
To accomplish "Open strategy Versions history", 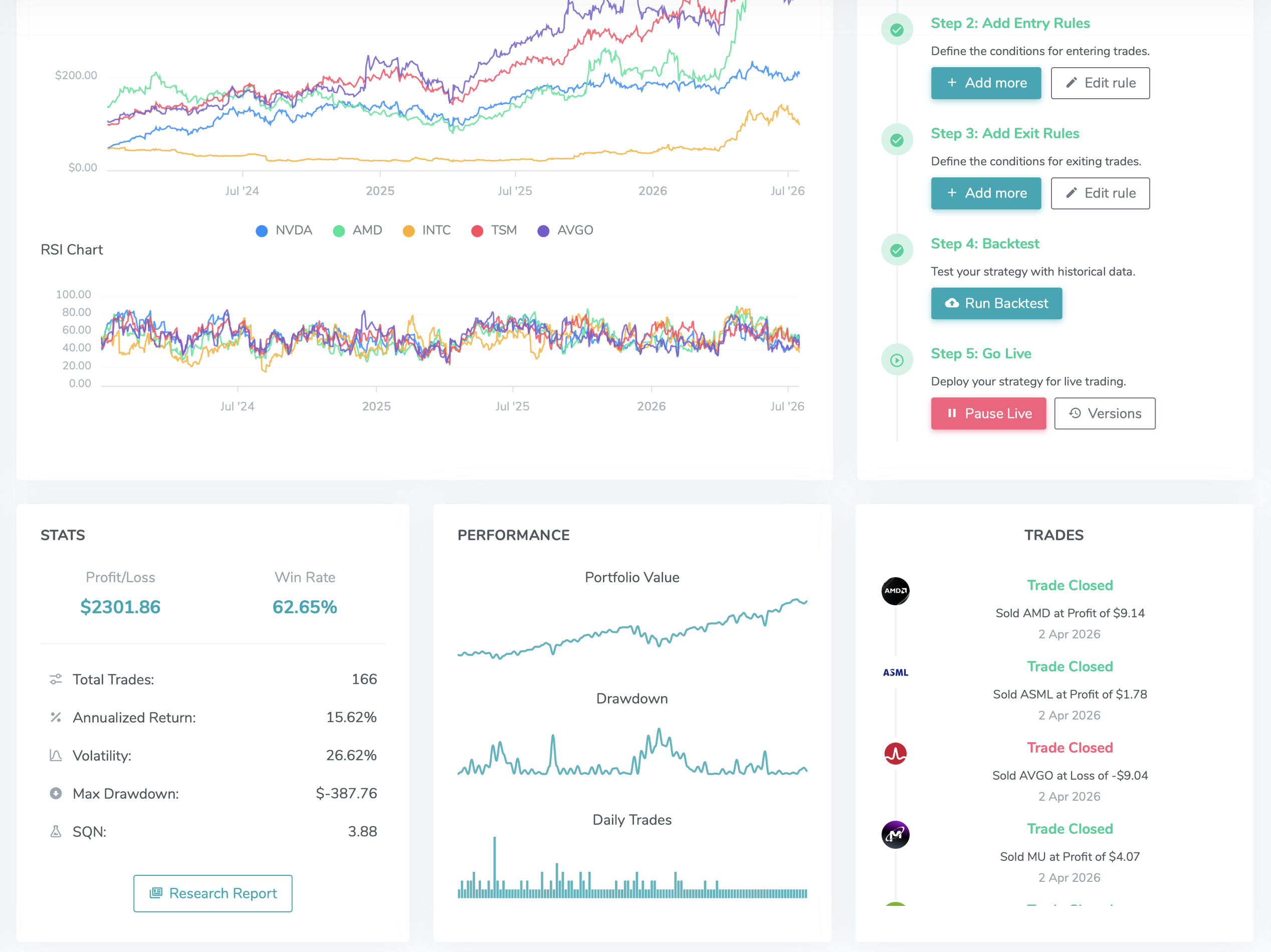I will [x=1105, y=413].
